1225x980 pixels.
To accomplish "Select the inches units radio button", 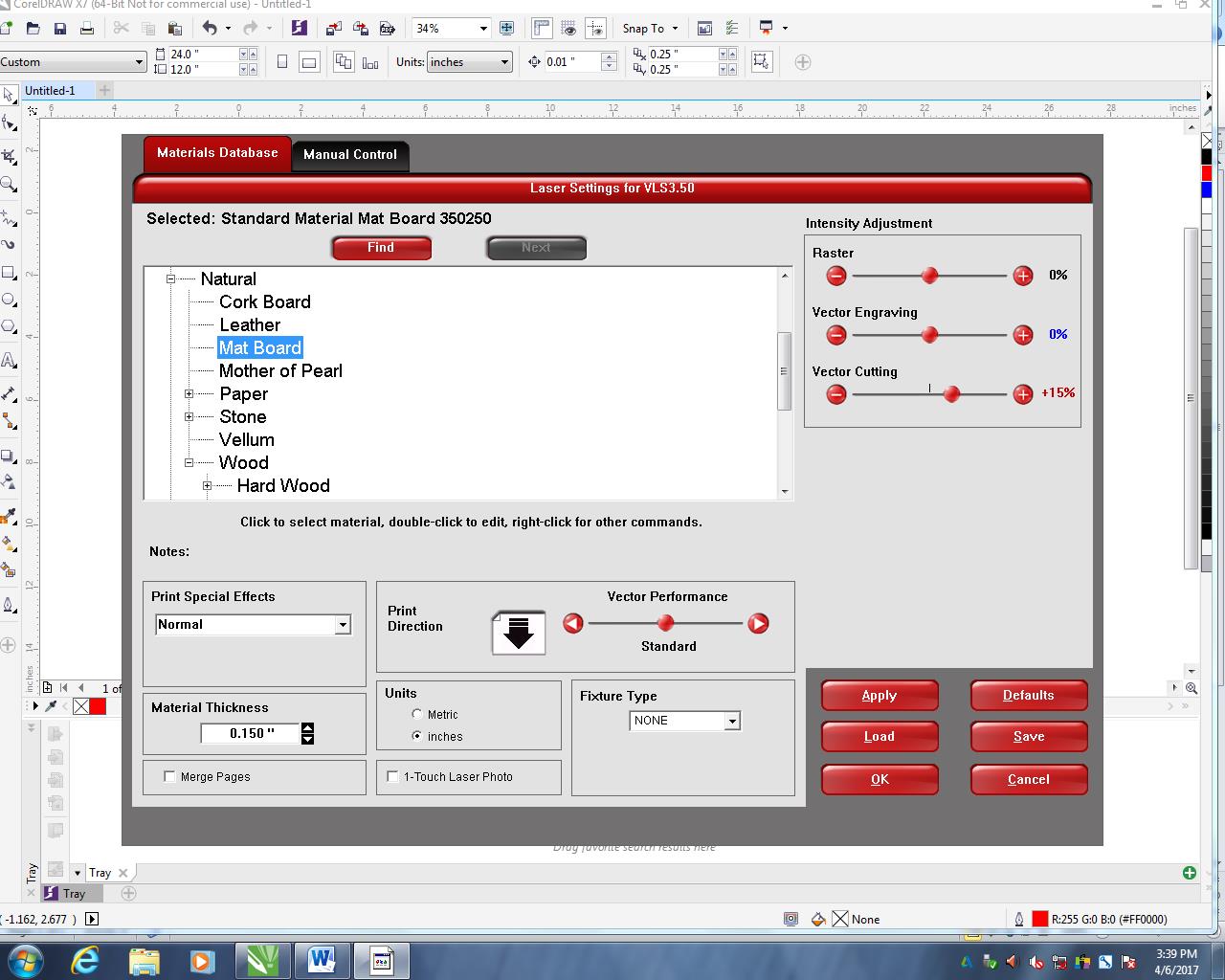I will tap(417, 736).
